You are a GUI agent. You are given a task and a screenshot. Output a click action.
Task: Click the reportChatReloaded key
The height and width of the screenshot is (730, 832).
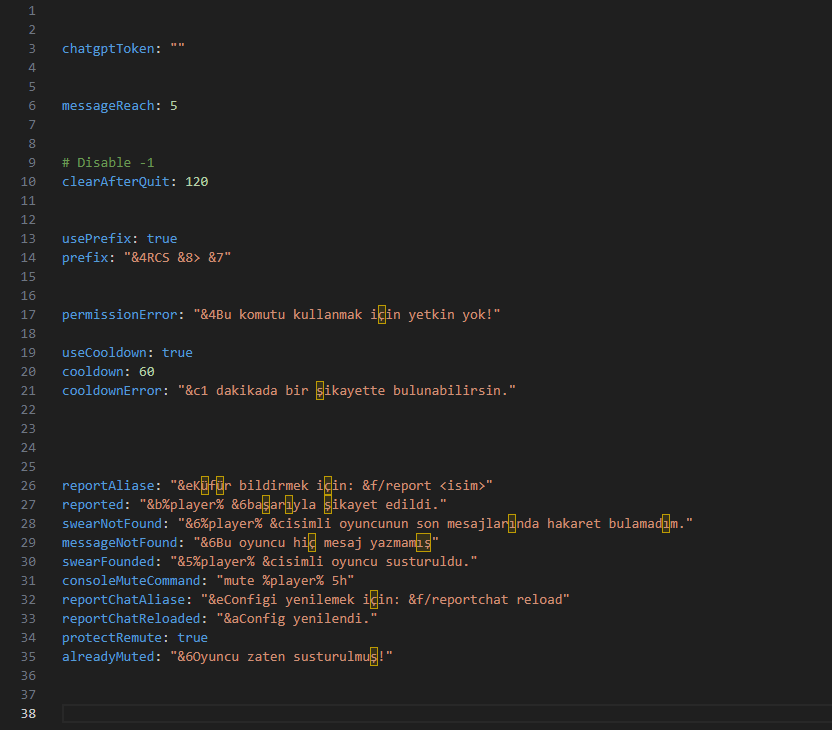point(131,619)
